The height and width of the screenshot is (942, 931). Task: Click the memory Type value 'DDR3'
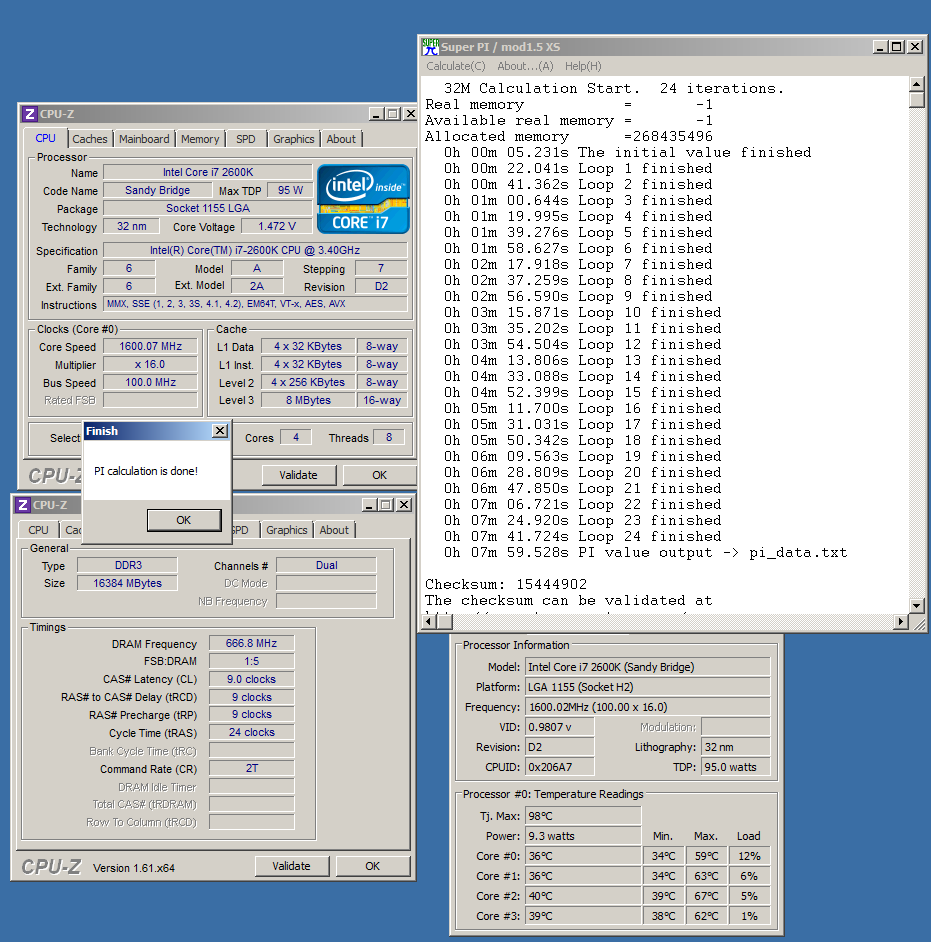128,565
